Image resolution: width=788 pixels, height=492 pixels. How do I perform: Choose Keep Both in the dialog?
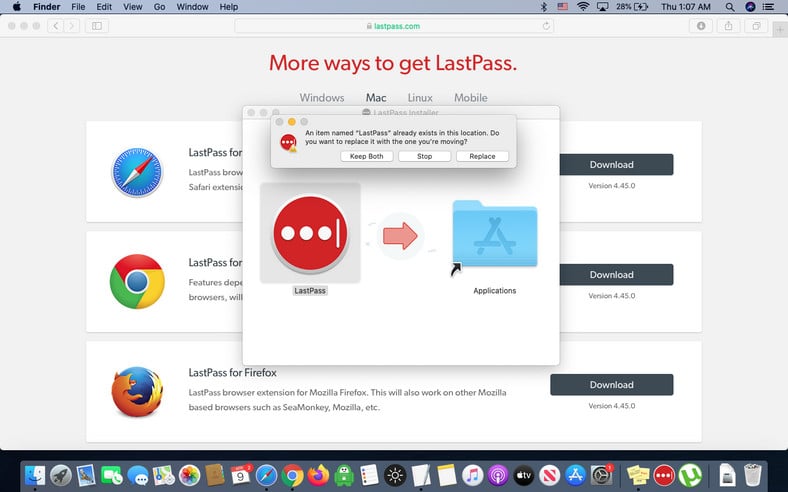point(366,156)
